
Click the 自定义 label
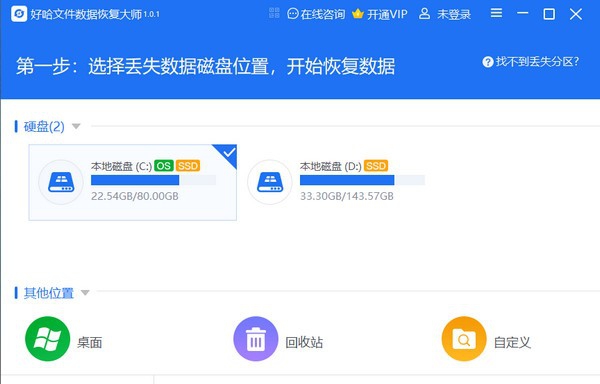click(512, 342)
